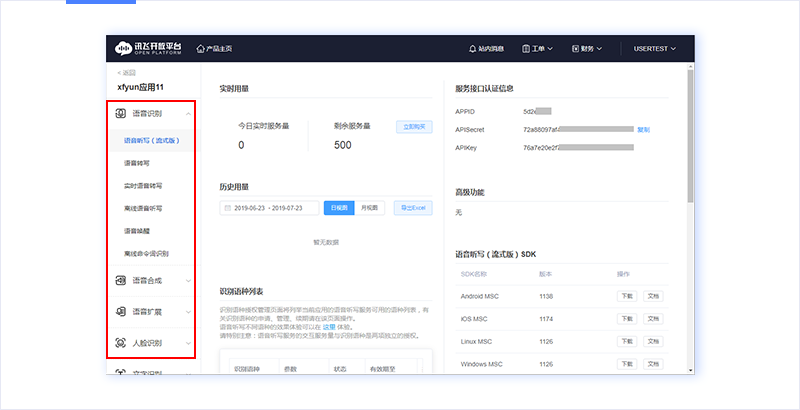The height and width of the screenshot is (410, 800).
Task: Click the 500 remaining service value
Action: point(343,145)
